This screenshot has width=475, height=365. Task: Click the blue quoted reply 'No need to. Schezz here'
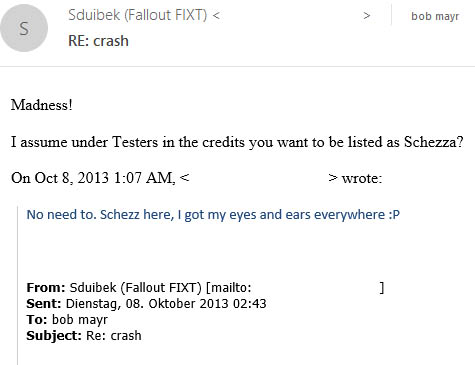tap(213, 215)
